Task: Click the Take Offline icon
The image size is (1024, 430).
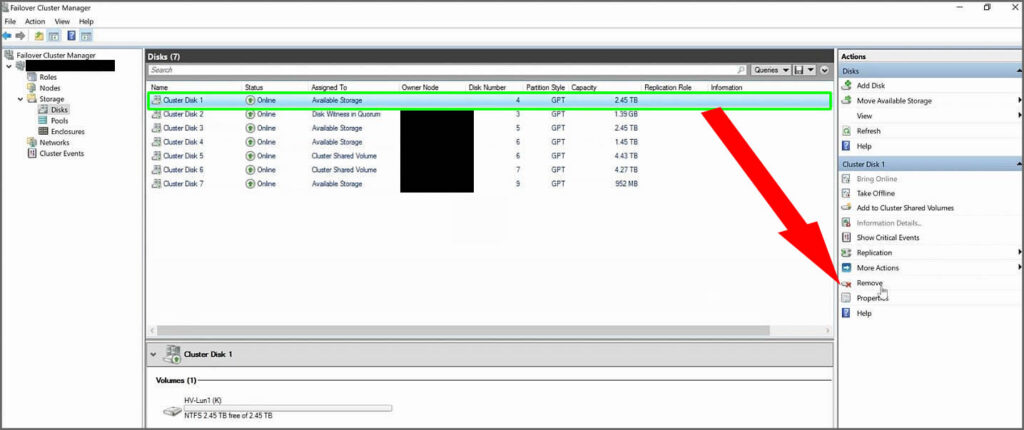Action: [846, 193]
